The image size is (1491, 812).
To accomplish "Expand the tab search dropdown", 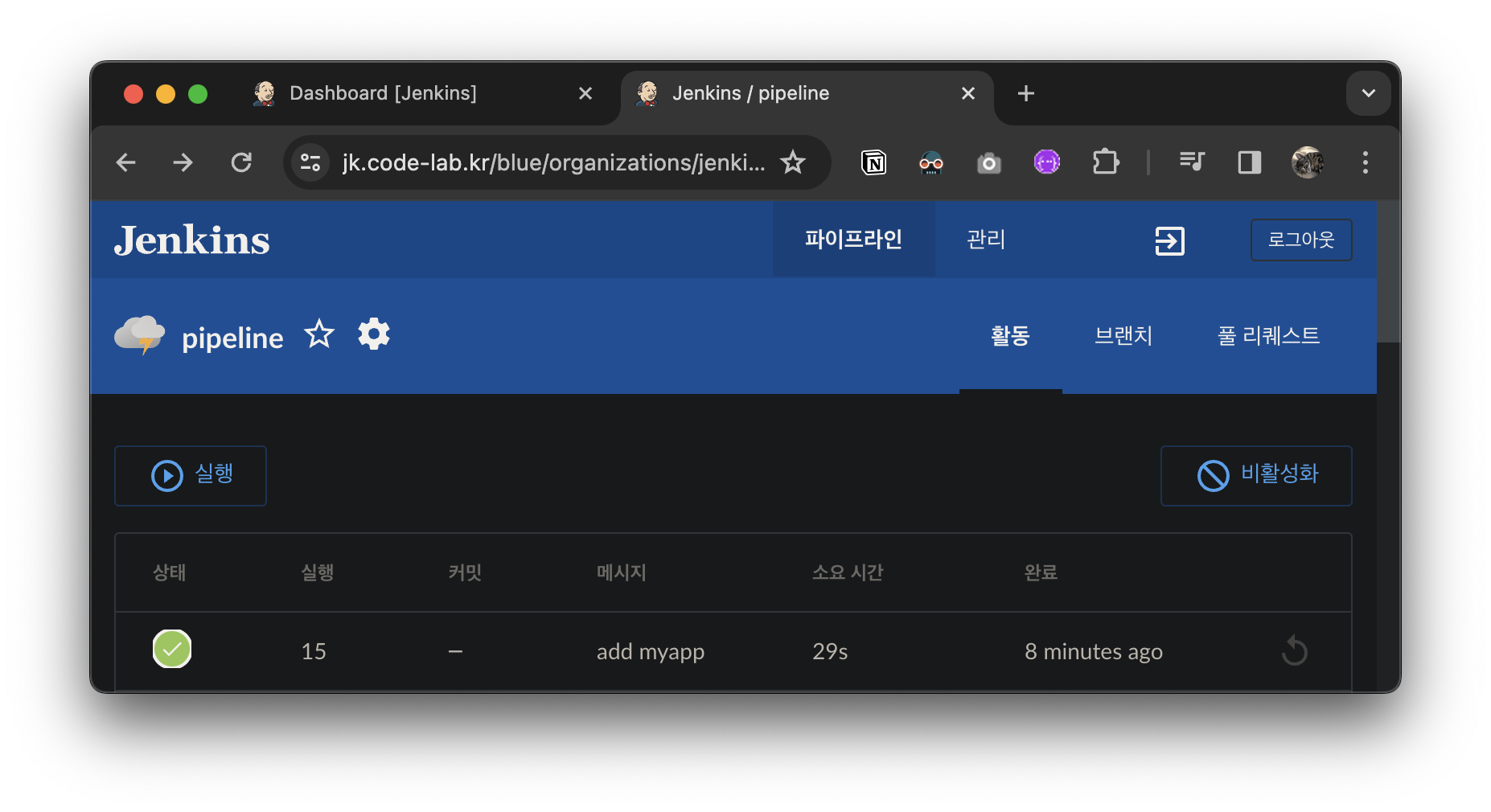I will click(x=1368, y=93).
